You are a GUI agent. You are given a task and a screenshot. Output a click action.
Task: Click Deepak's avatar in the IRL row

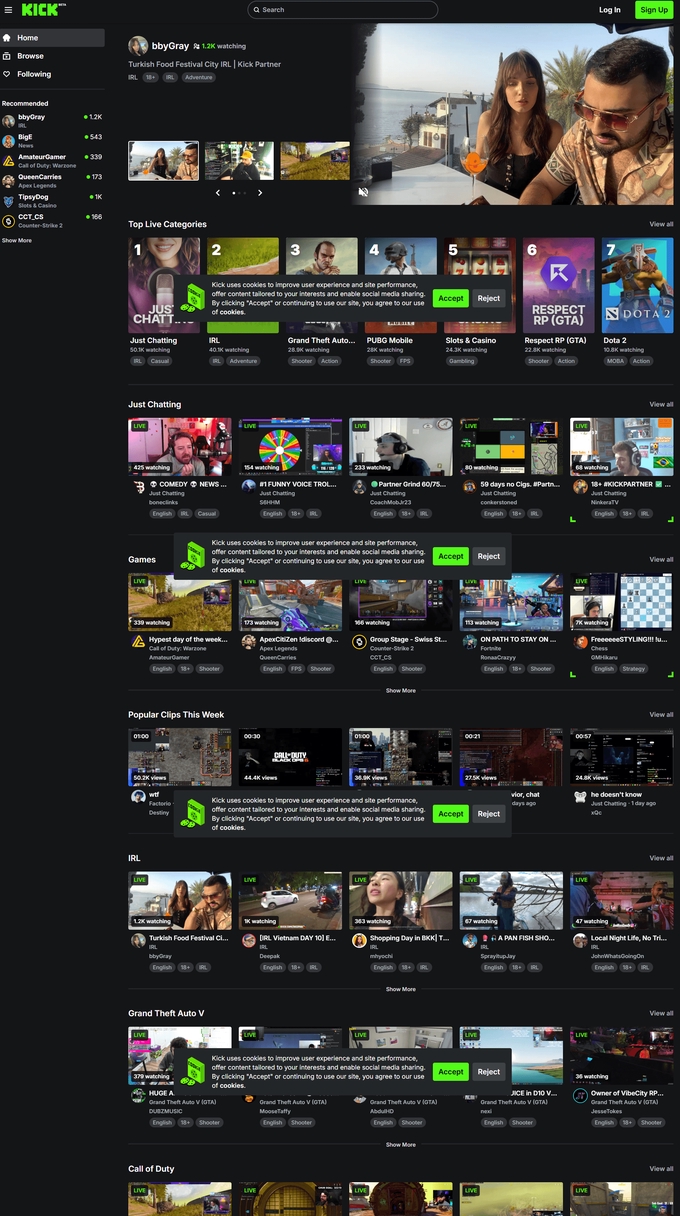click(x=248, y=941)
